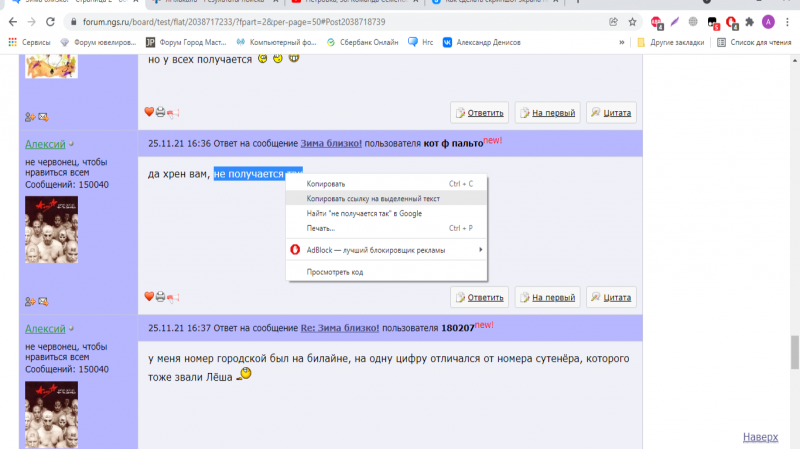Open the purple profile avatar in Chrome toolbar
This screenshot has height=449, width=800.
click(x=768, y=22)
